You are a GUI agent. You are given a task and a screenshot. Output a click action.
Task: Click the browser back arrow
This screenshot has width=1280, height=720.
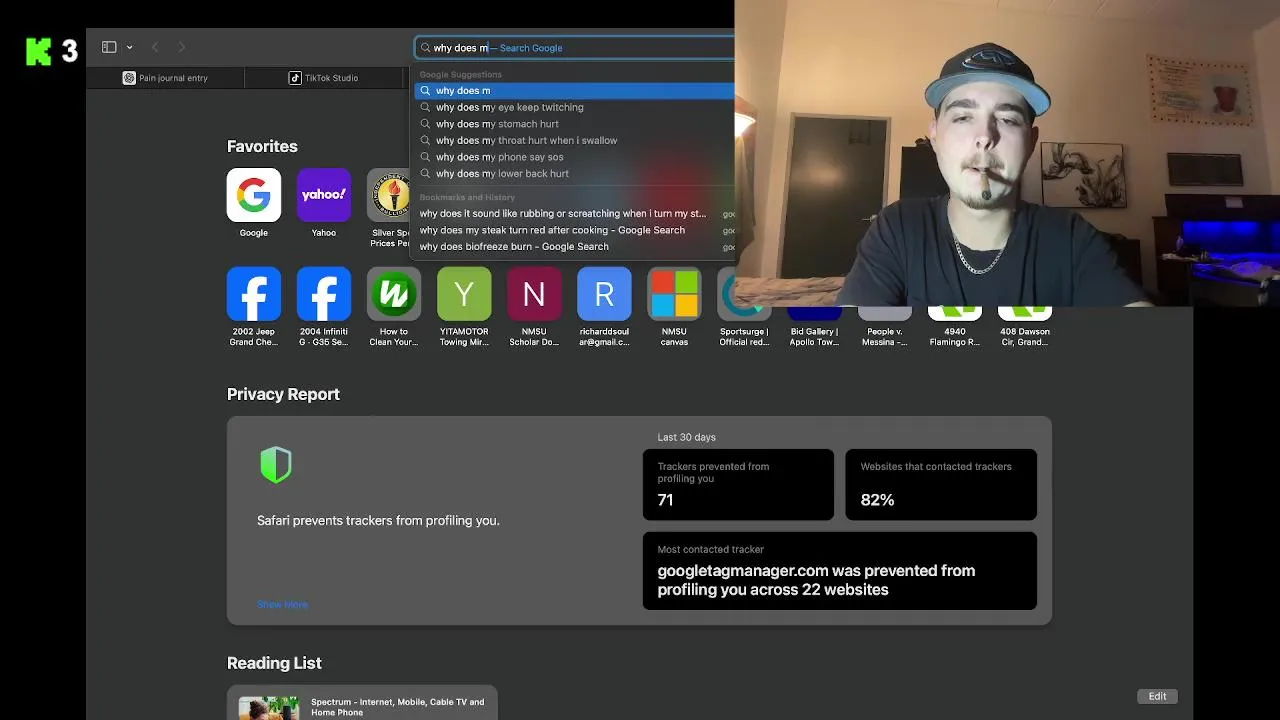[155, 47]
